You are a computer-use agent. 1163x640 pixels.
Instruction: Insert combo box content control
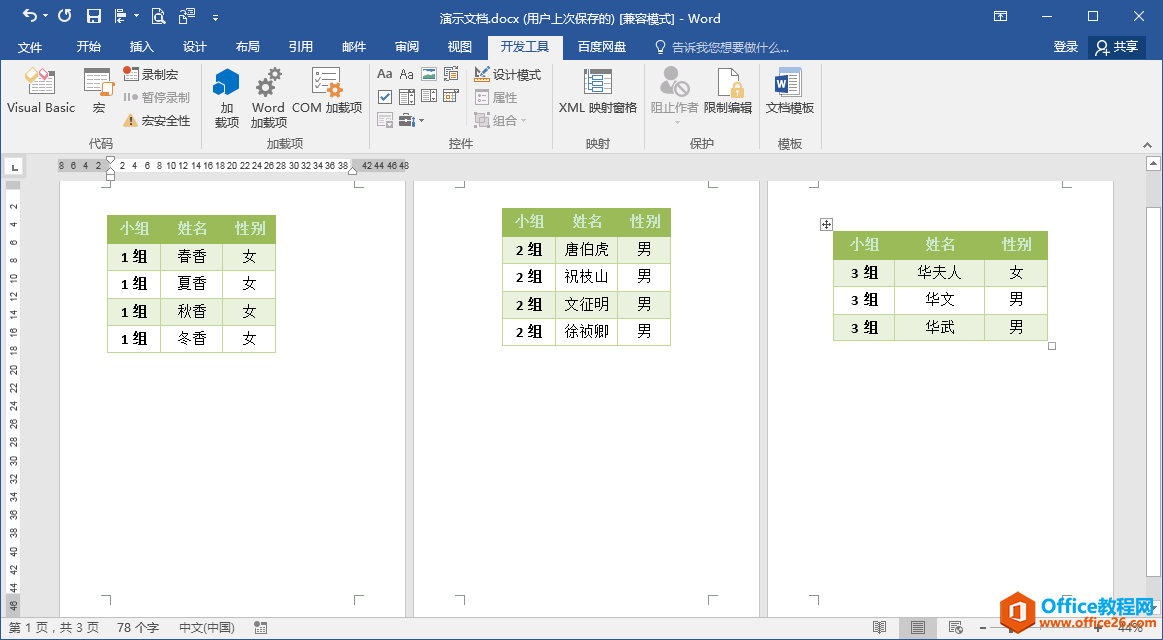406,96
